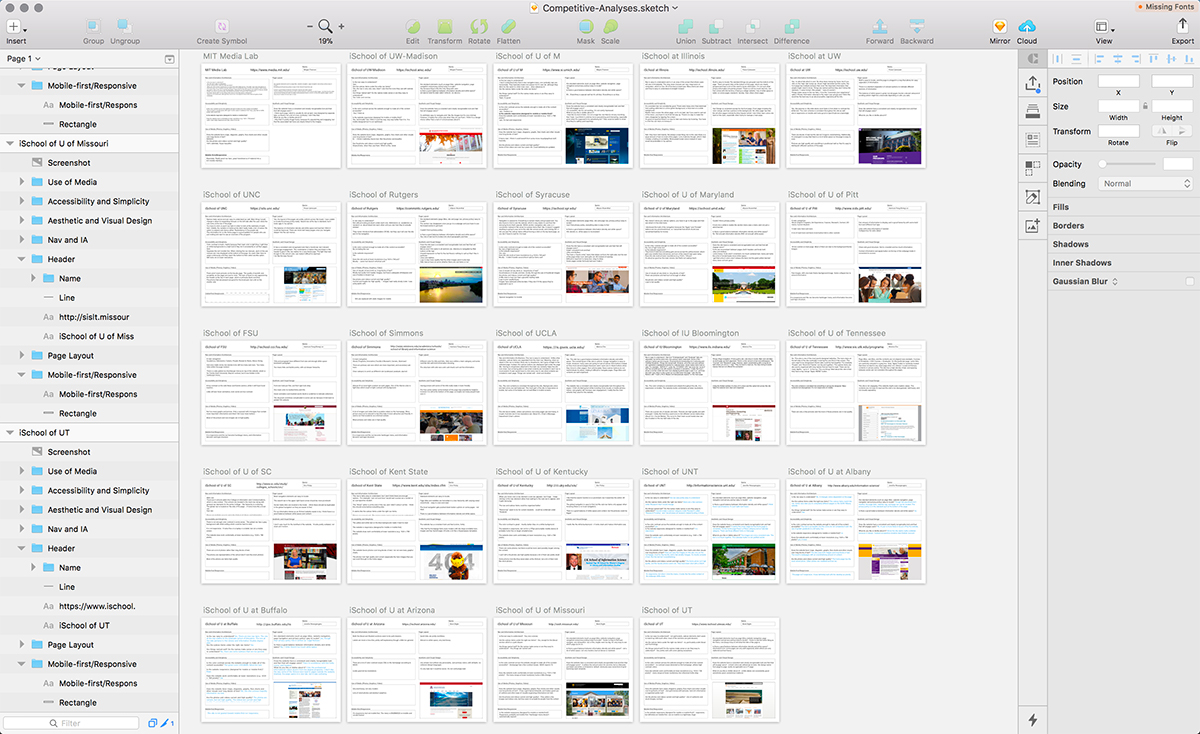
Task: Collapse the iSchool of U of Missouri artboard
Action: [10, 143]
